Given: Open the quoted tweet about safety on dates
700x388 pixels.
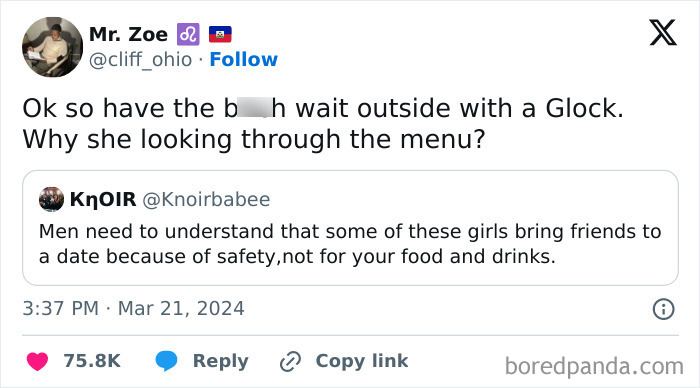Looking at the screenshot, I should (350, 228).
